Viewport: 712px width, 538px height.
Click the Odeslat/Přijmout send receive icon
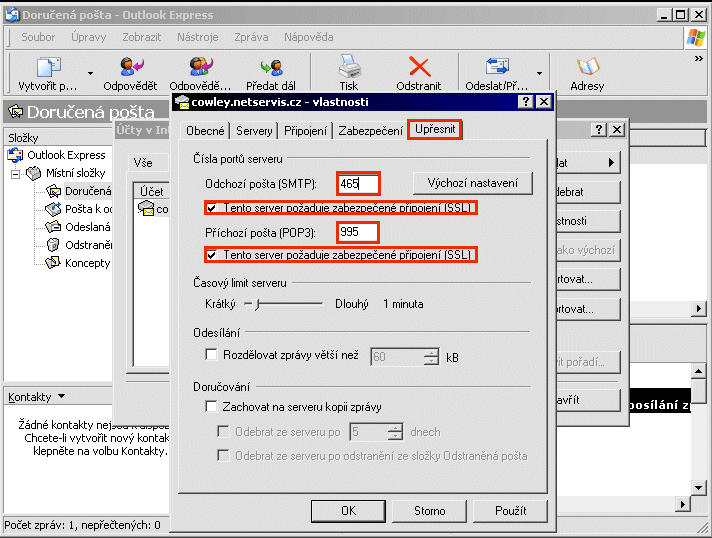pos(497,67)
